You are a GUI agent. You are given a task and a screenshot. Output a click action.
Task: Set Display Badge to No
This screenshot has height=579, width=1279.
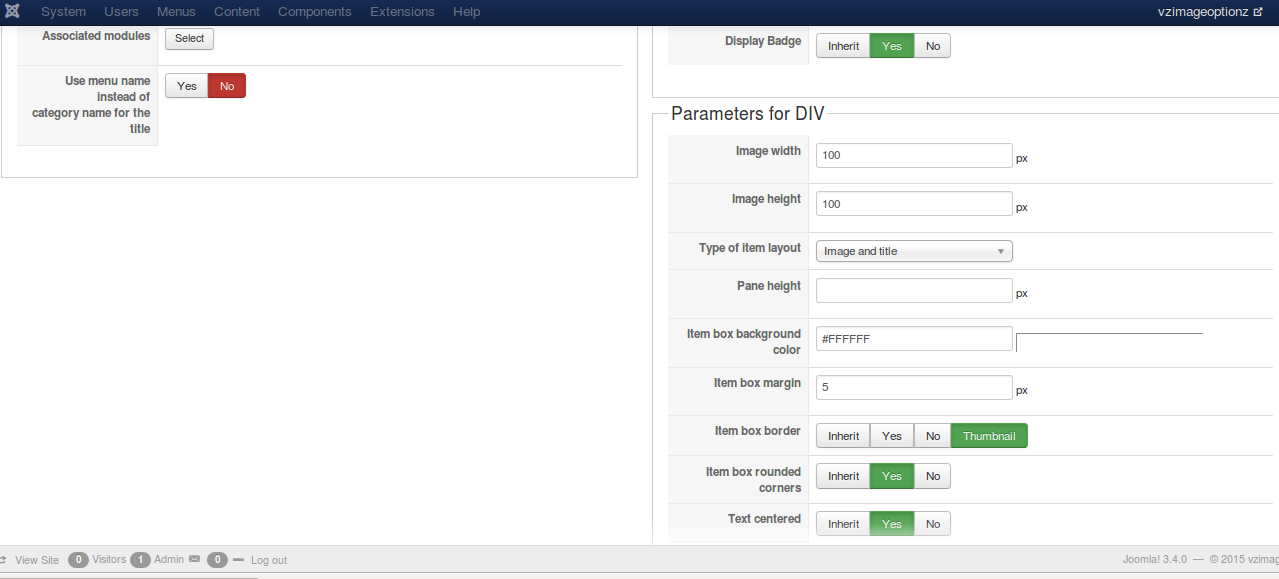932,46
